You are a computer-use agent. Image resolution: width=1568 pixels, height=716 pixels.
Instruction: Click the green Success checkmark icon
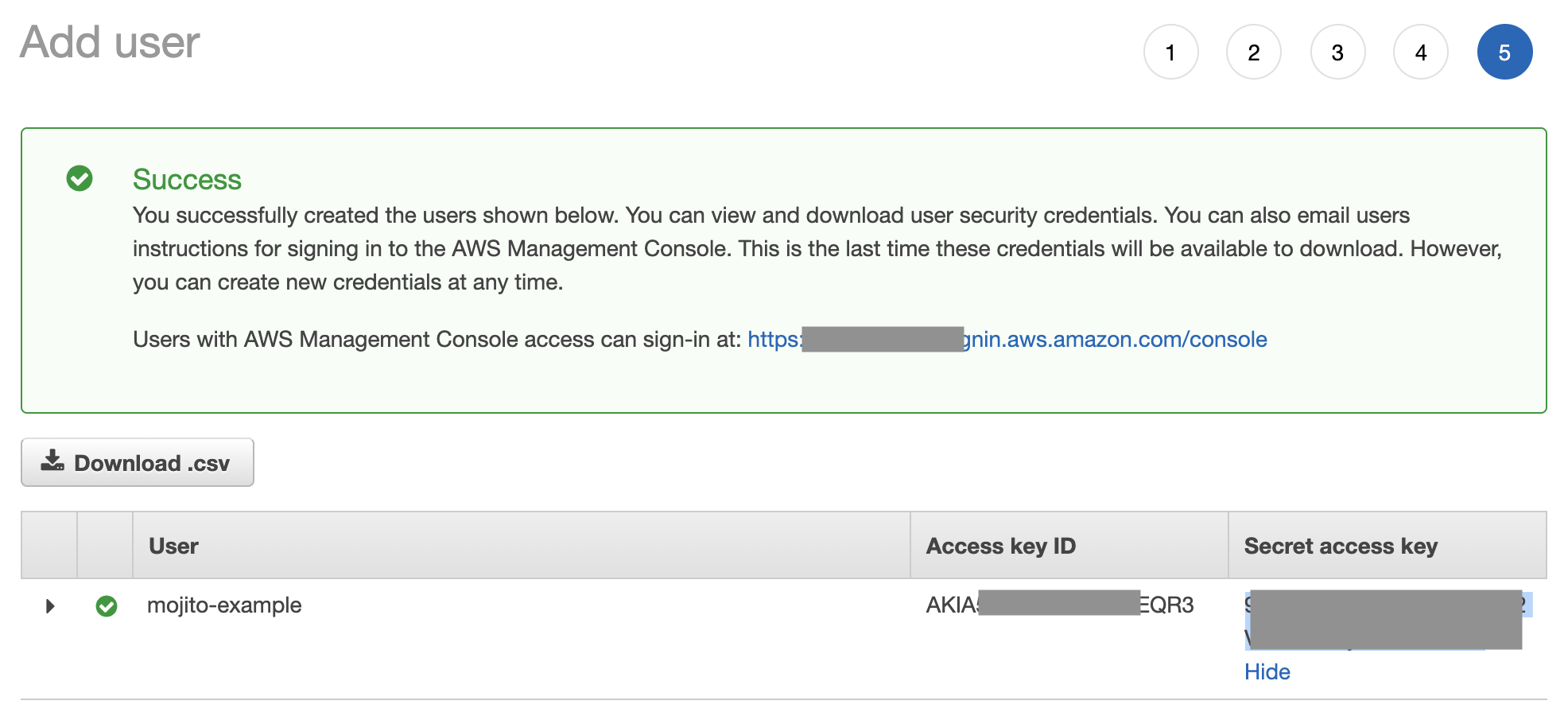tap(80, 178)
